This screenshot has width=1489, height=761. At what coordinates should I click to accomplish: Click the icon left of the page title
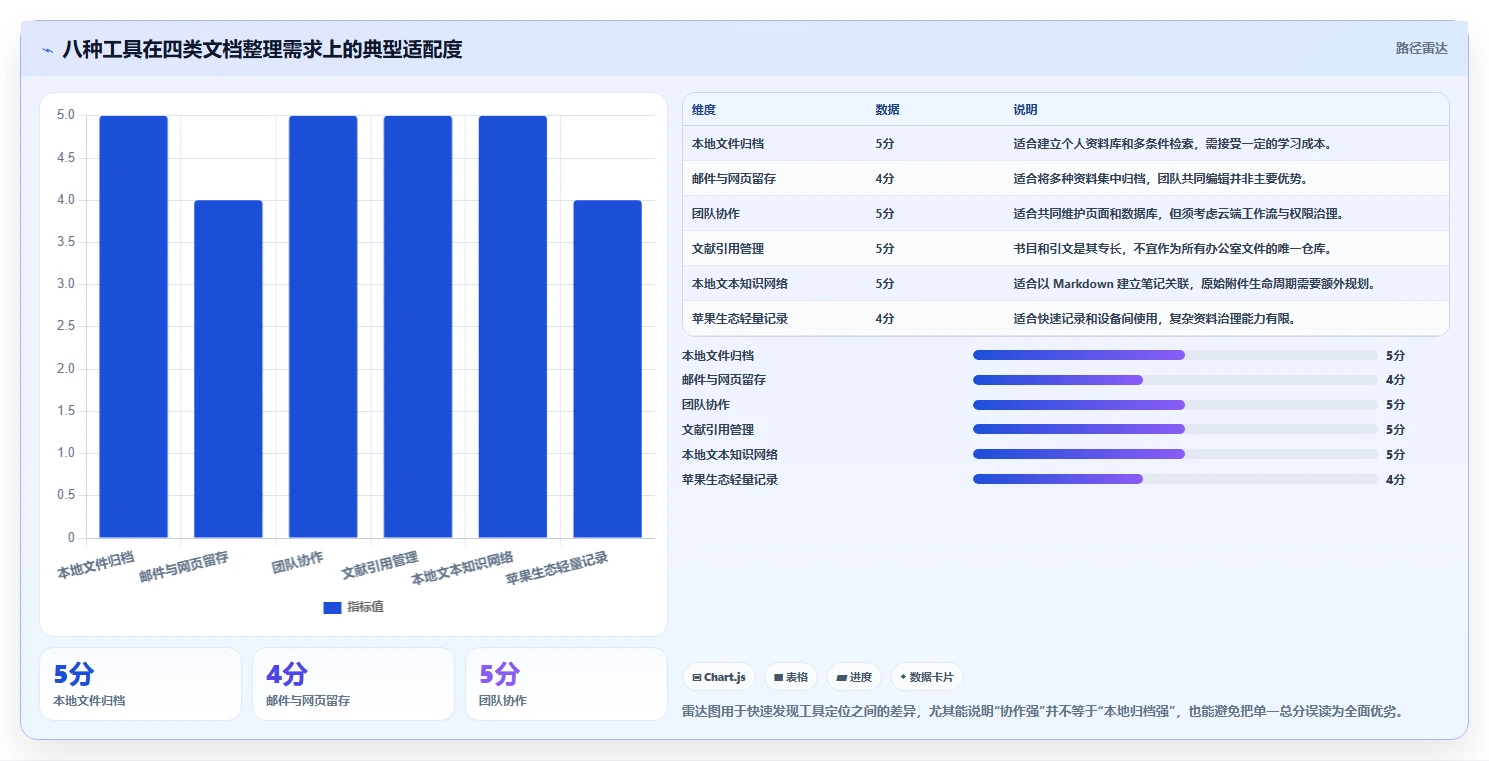pos(47,49)
